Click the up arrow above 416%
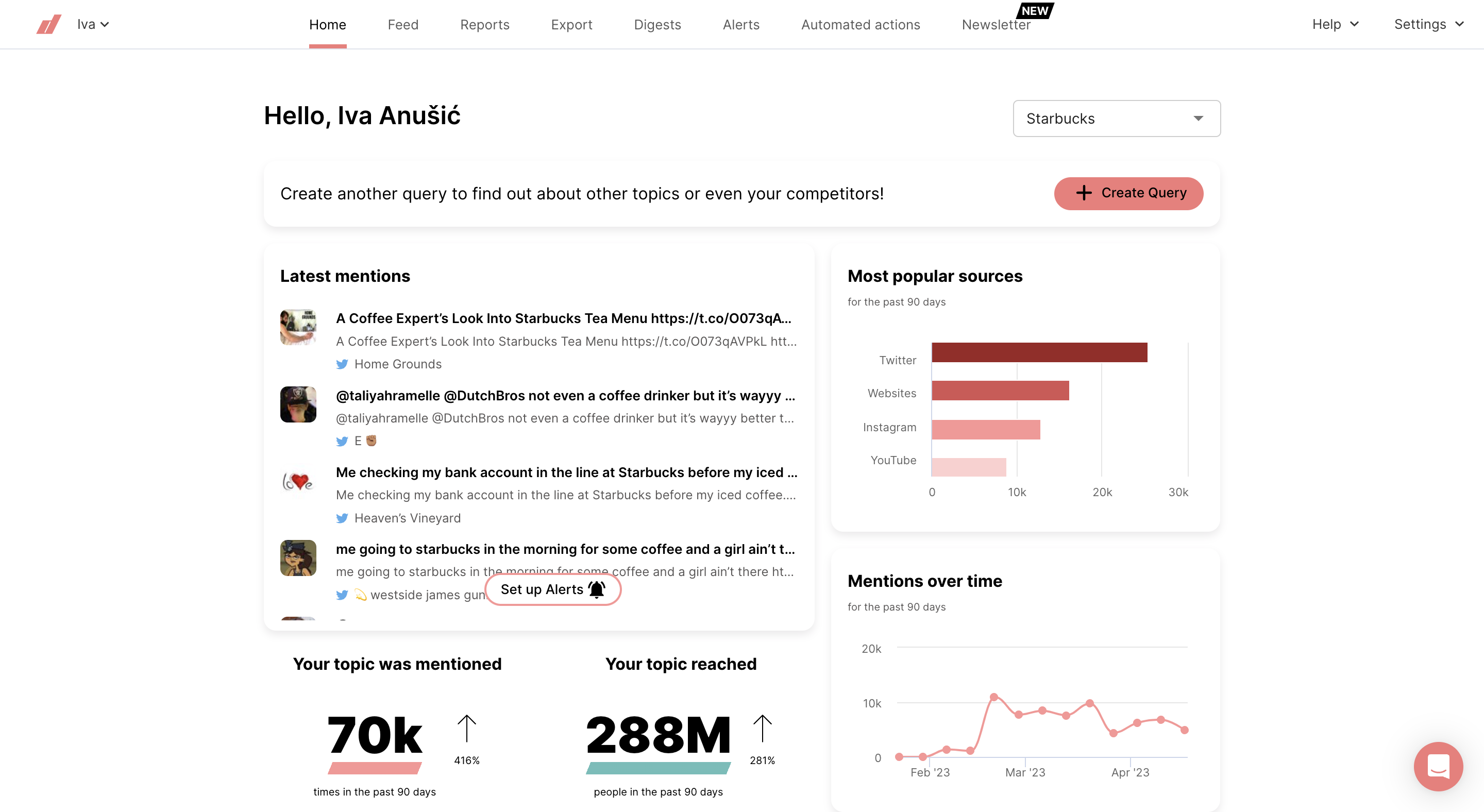This screenshot has width=1484, height=812. 467,729
